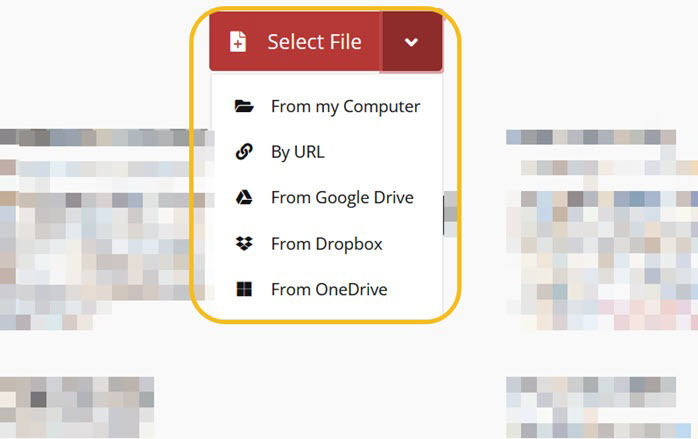Choose From my Computer option
Screen dimensions: 698x439
(327, 106)
